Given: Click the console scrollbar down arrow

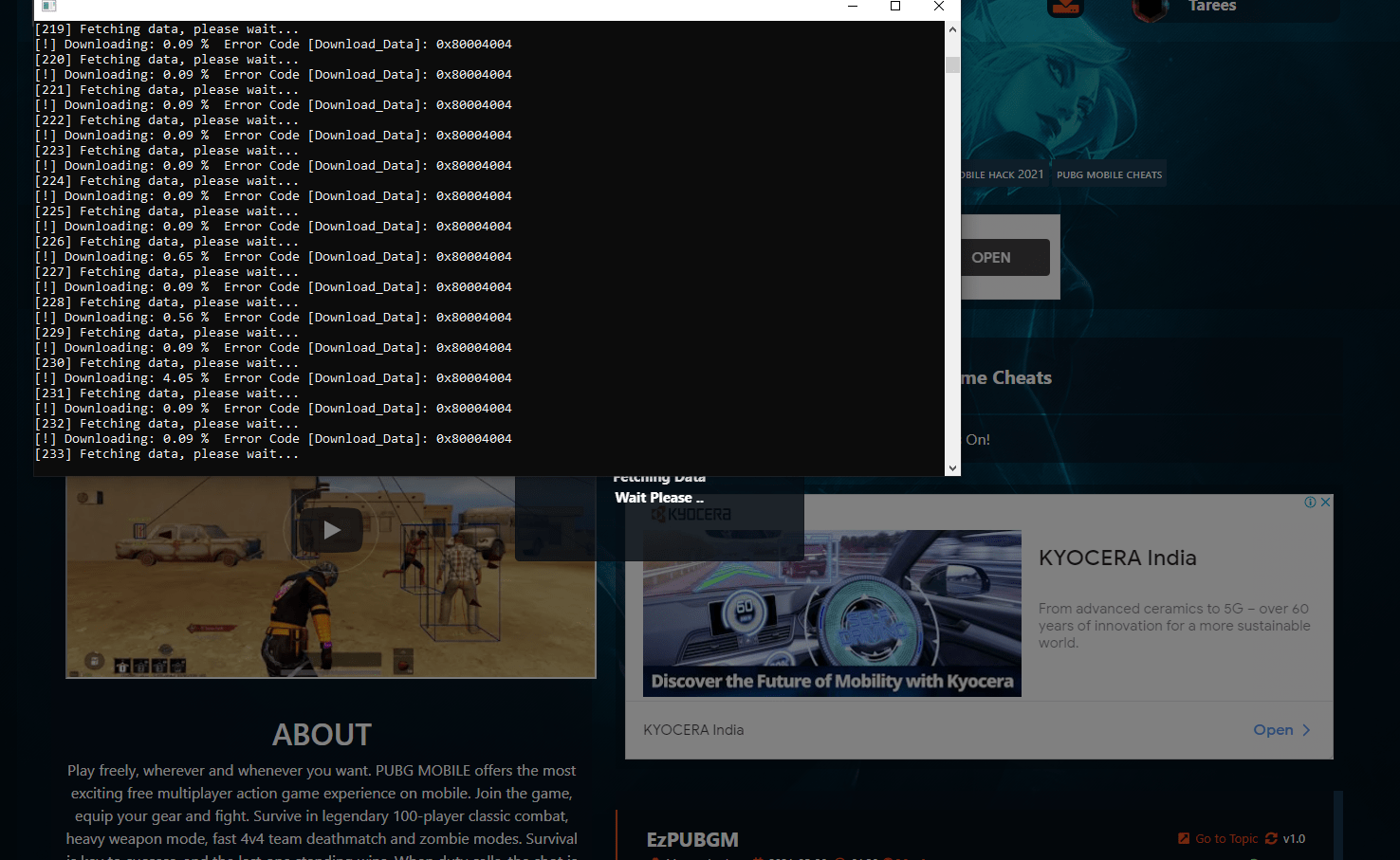Looking at the screenshot, I should (x=952, y=467).
